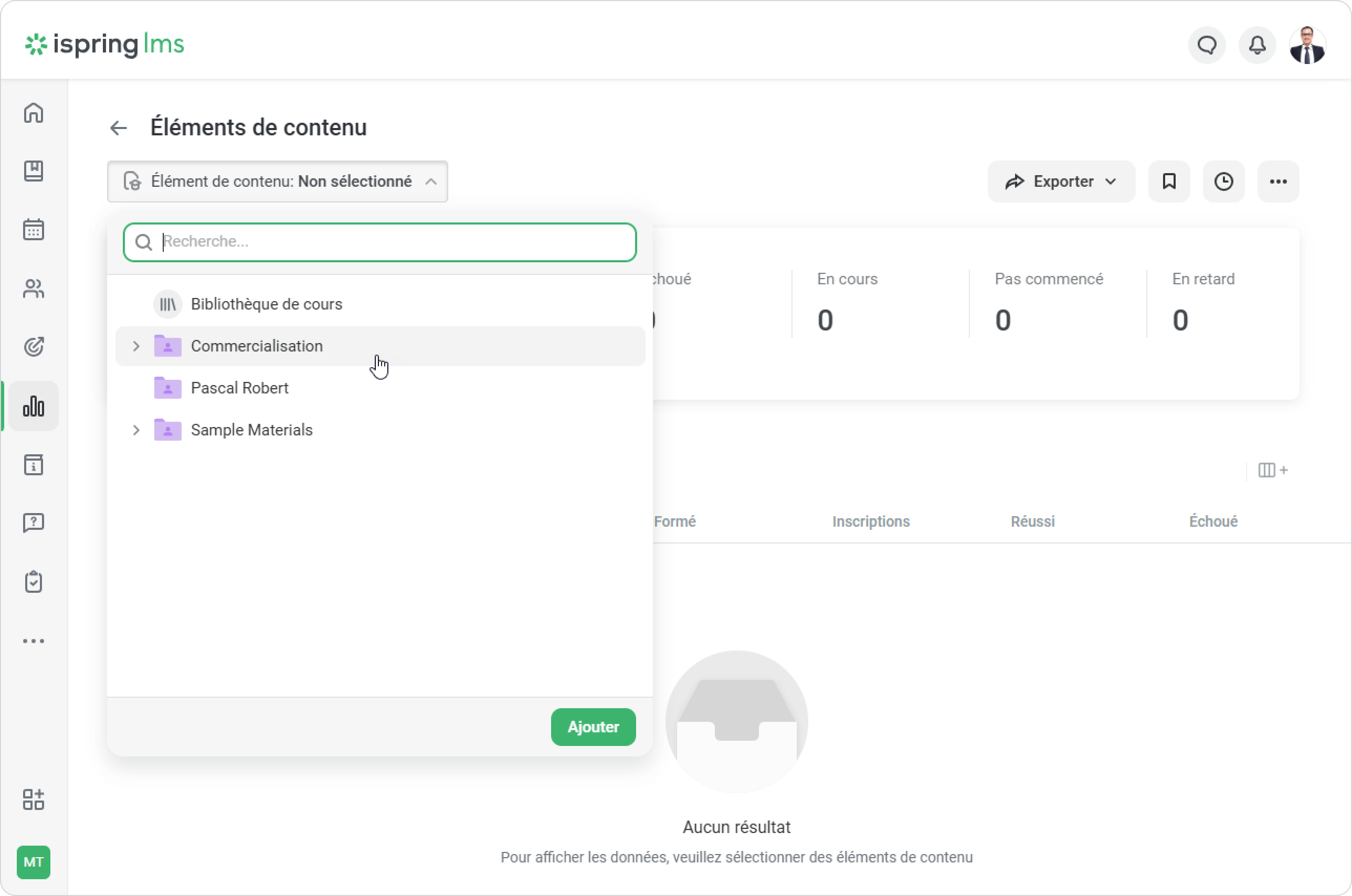Open the course catalog book icon

tap(33, 171)
